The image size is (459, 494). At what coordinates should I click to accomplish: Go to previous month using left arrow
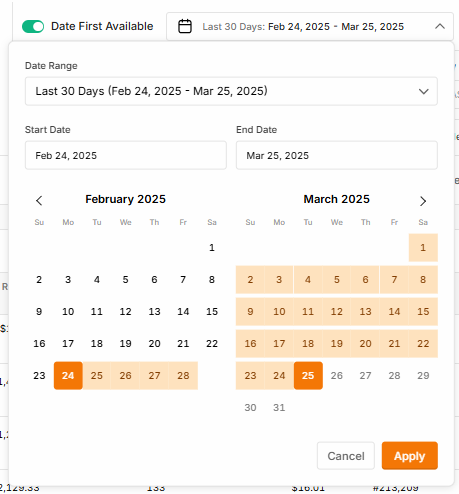click(x=39, y=201)
